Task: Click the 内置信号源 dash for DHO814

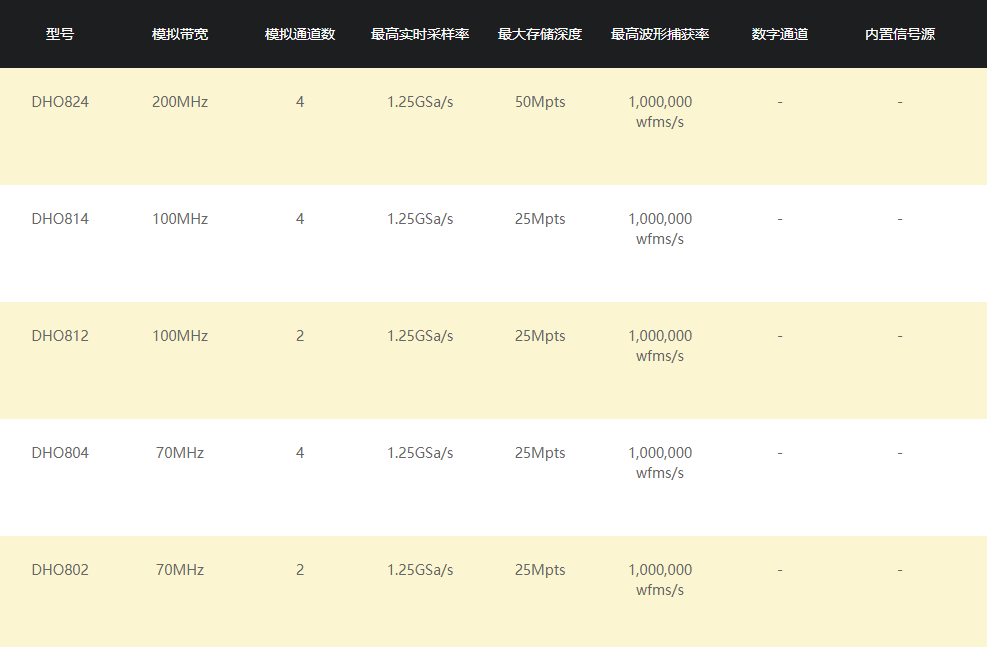Action: pyautogui.click(x=900, y=220)
